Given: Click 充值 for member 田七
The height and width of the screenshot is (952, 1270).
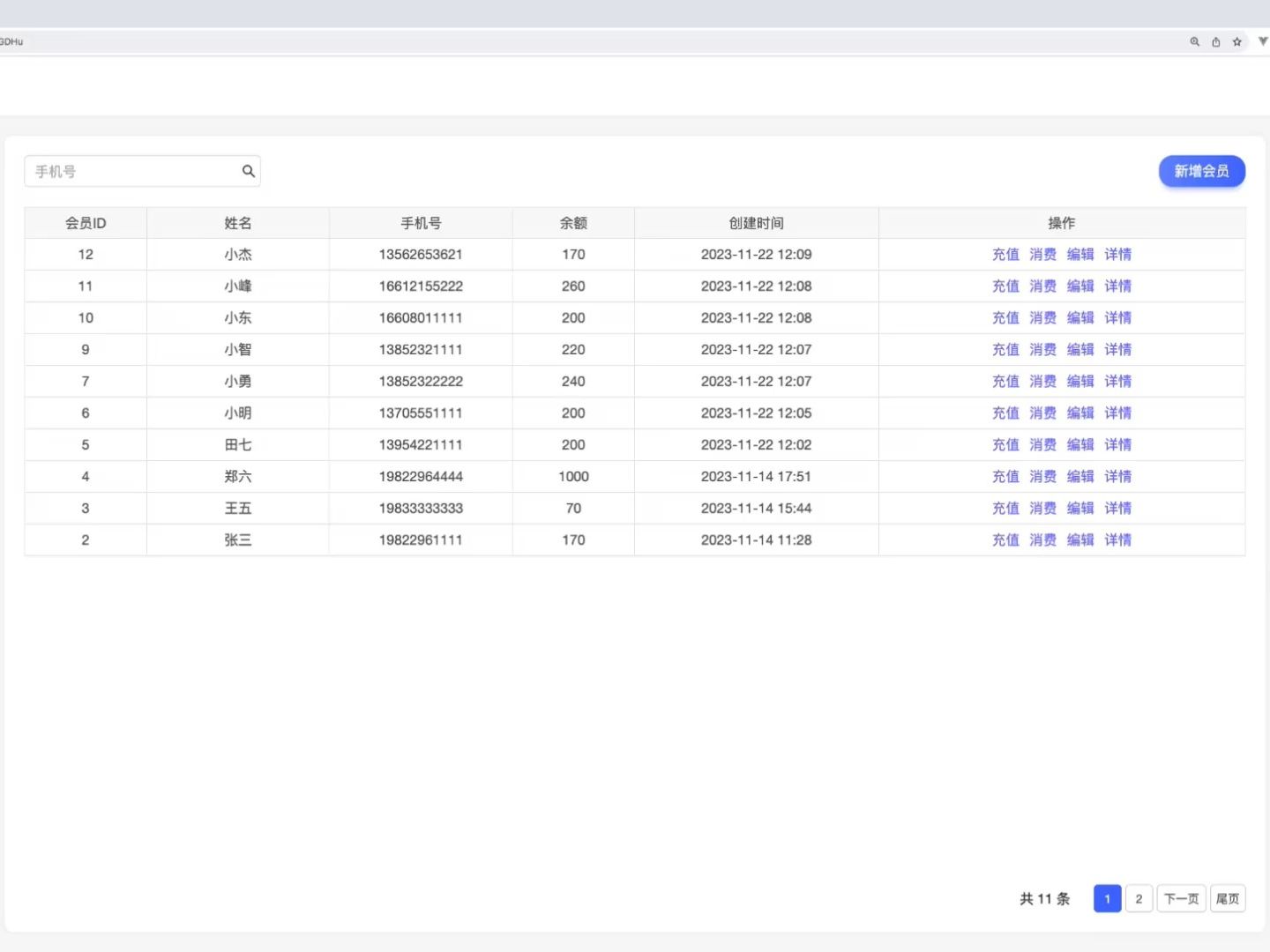Looking at the screenshot, I should (1005, 444).
